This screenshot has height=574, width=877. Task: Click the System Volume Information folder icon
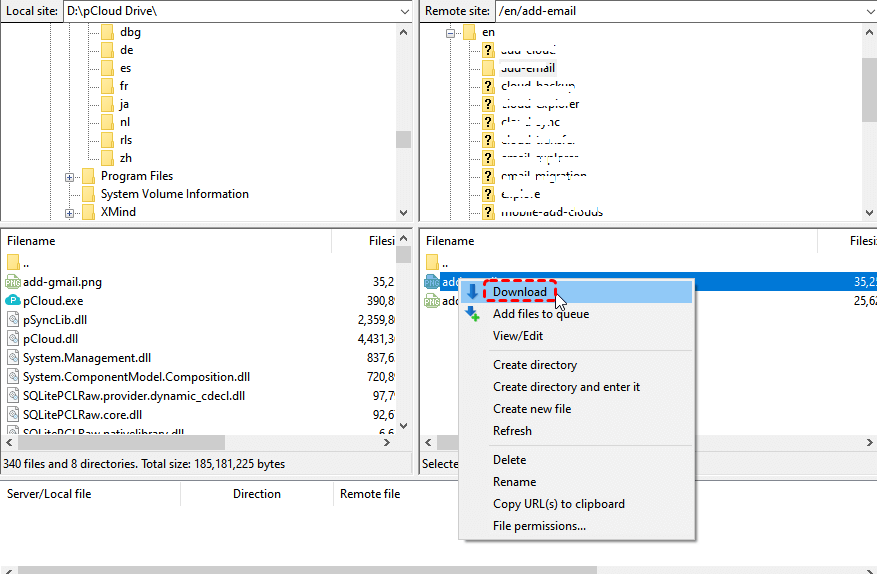click(x=88, y=194)
